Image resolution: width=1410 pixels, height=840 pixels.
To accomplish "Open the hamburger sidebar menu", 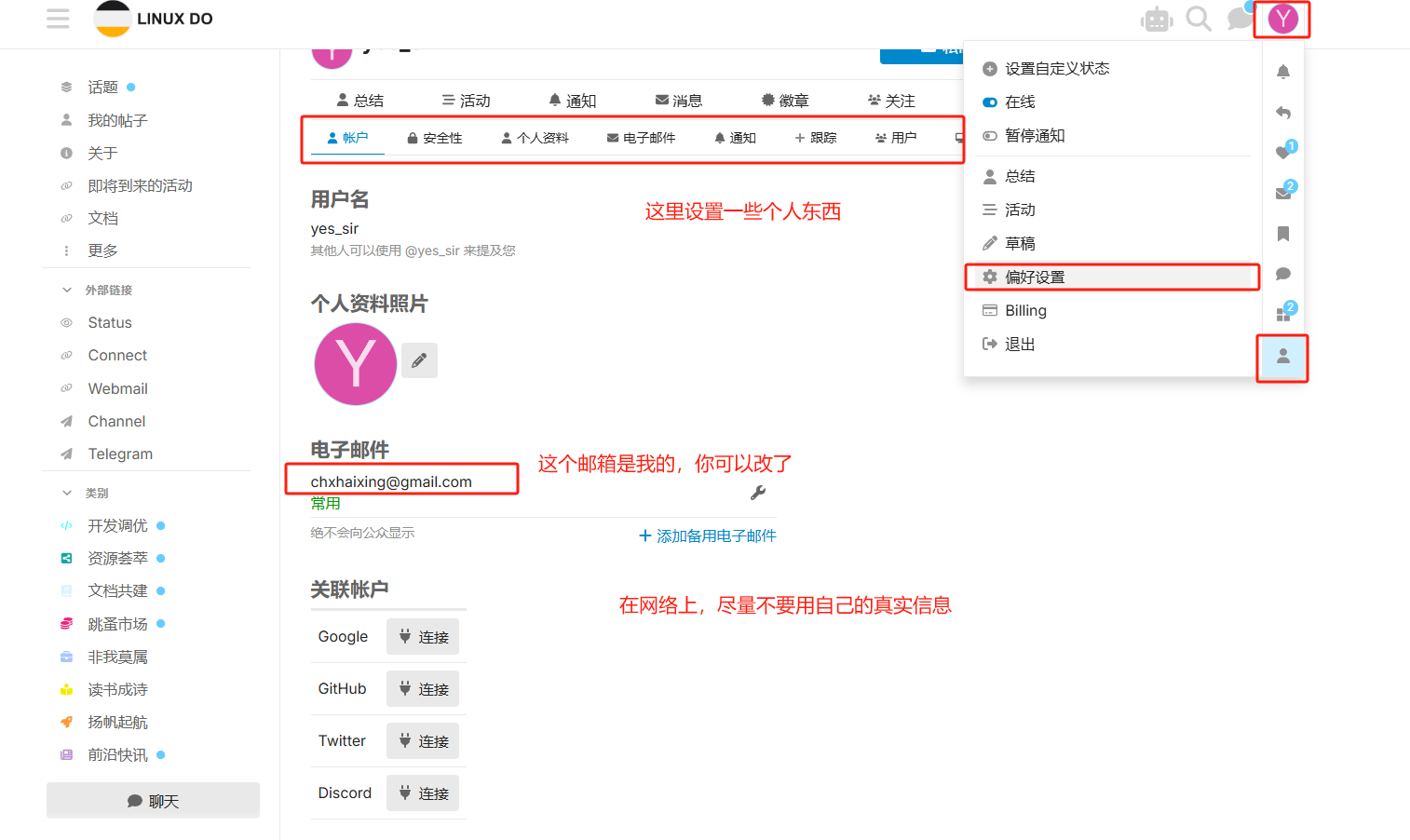I will (58, 19).
